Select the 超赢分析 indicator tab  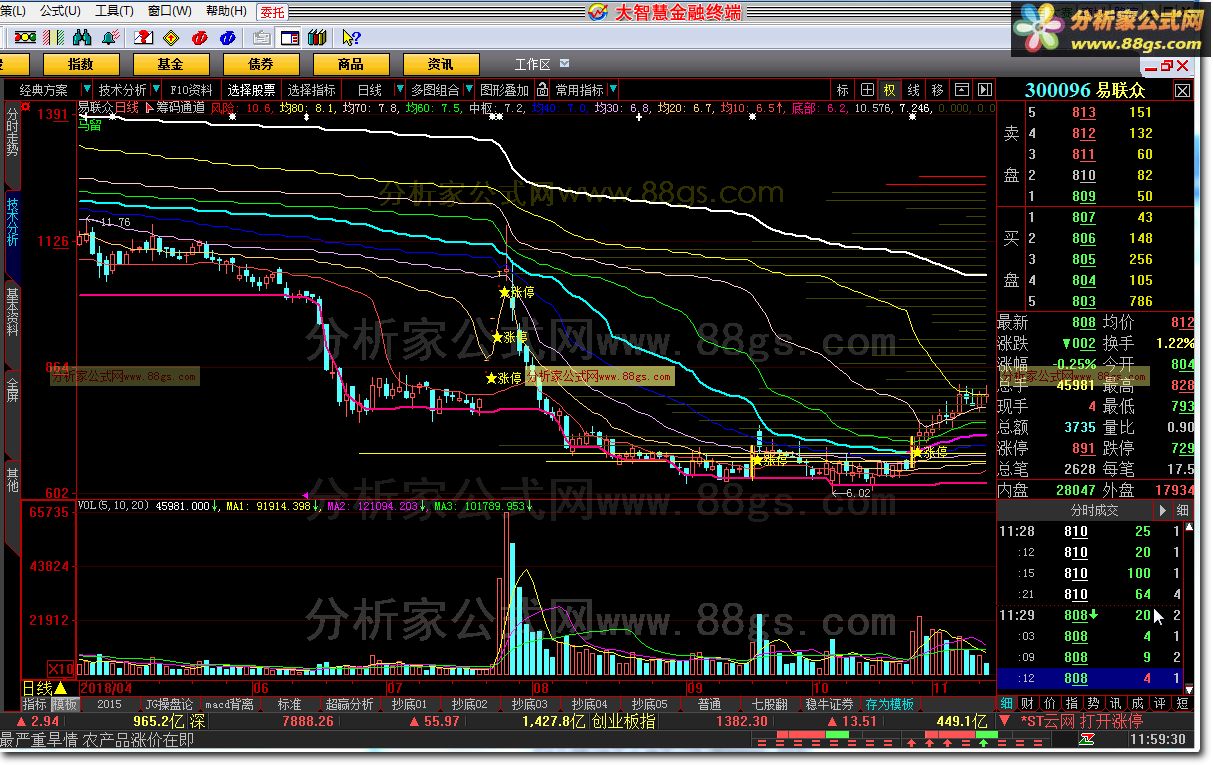[349, 704]
